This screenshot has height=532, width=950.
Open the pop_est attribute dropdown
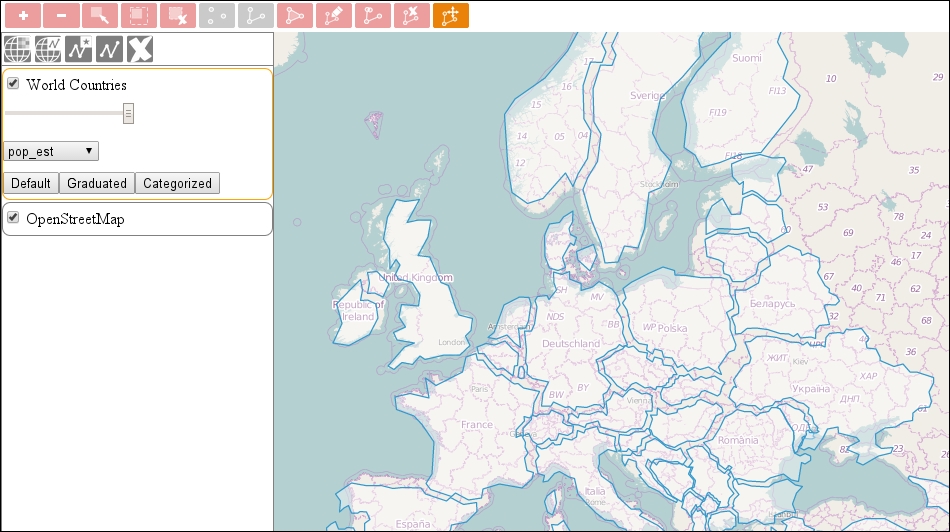(x=51, y=151)
